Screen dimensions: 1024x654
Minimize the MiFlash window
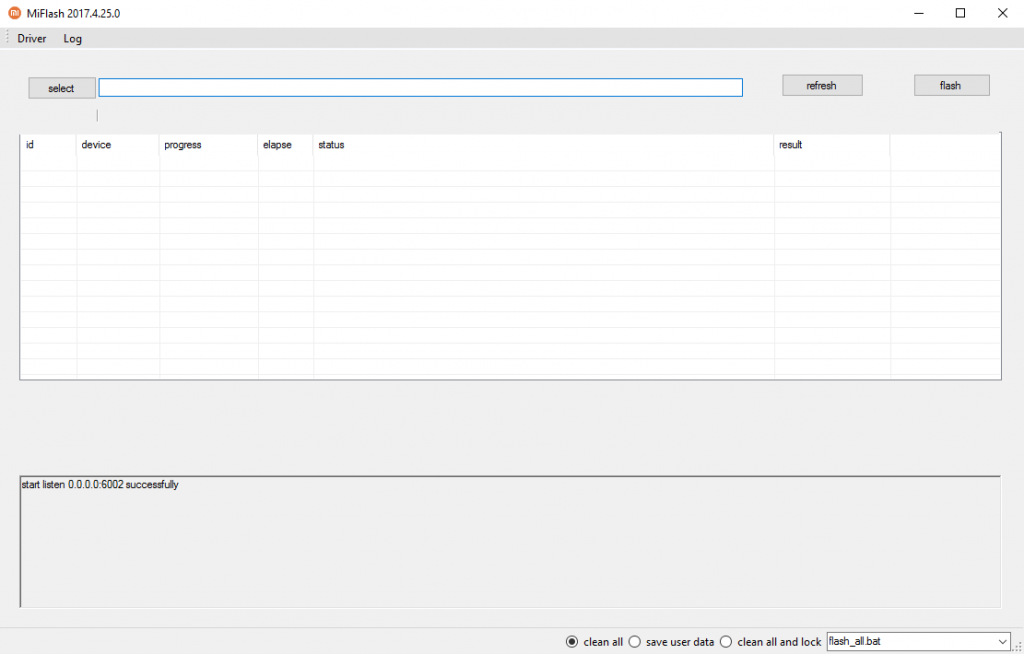(919, 13)
